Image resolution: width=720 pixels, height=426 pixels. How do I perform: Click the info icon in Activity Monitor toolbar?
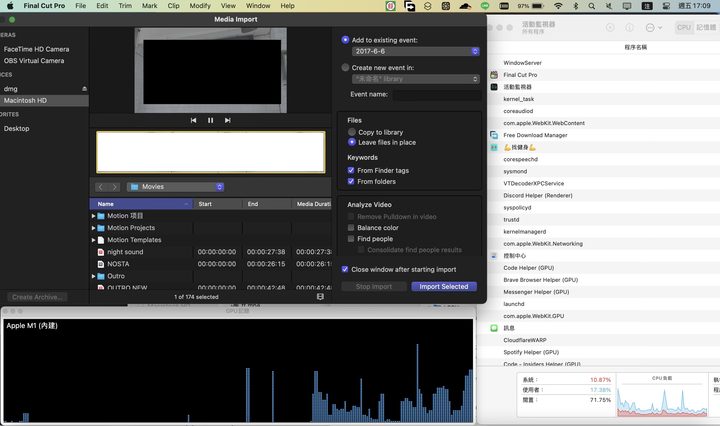(630, 28)
